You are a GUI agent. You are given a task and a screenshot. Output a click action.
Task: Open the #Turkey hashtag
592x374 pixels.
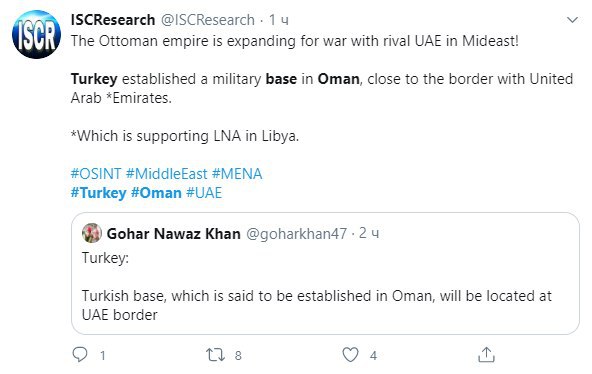[x=99, y=193]
